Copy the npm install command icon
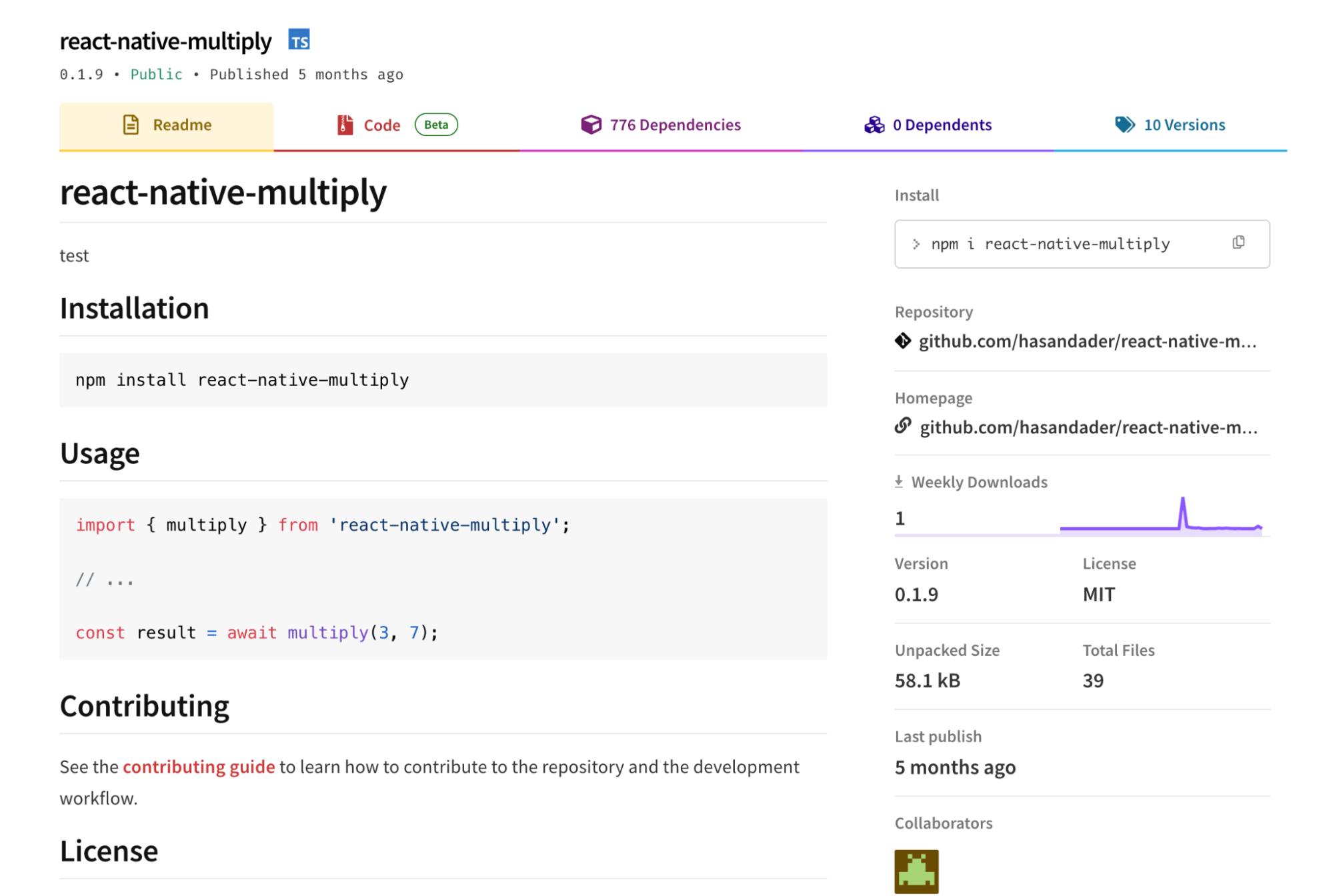The width and height of the screenshot is (1333, 896). [1238, 243]
